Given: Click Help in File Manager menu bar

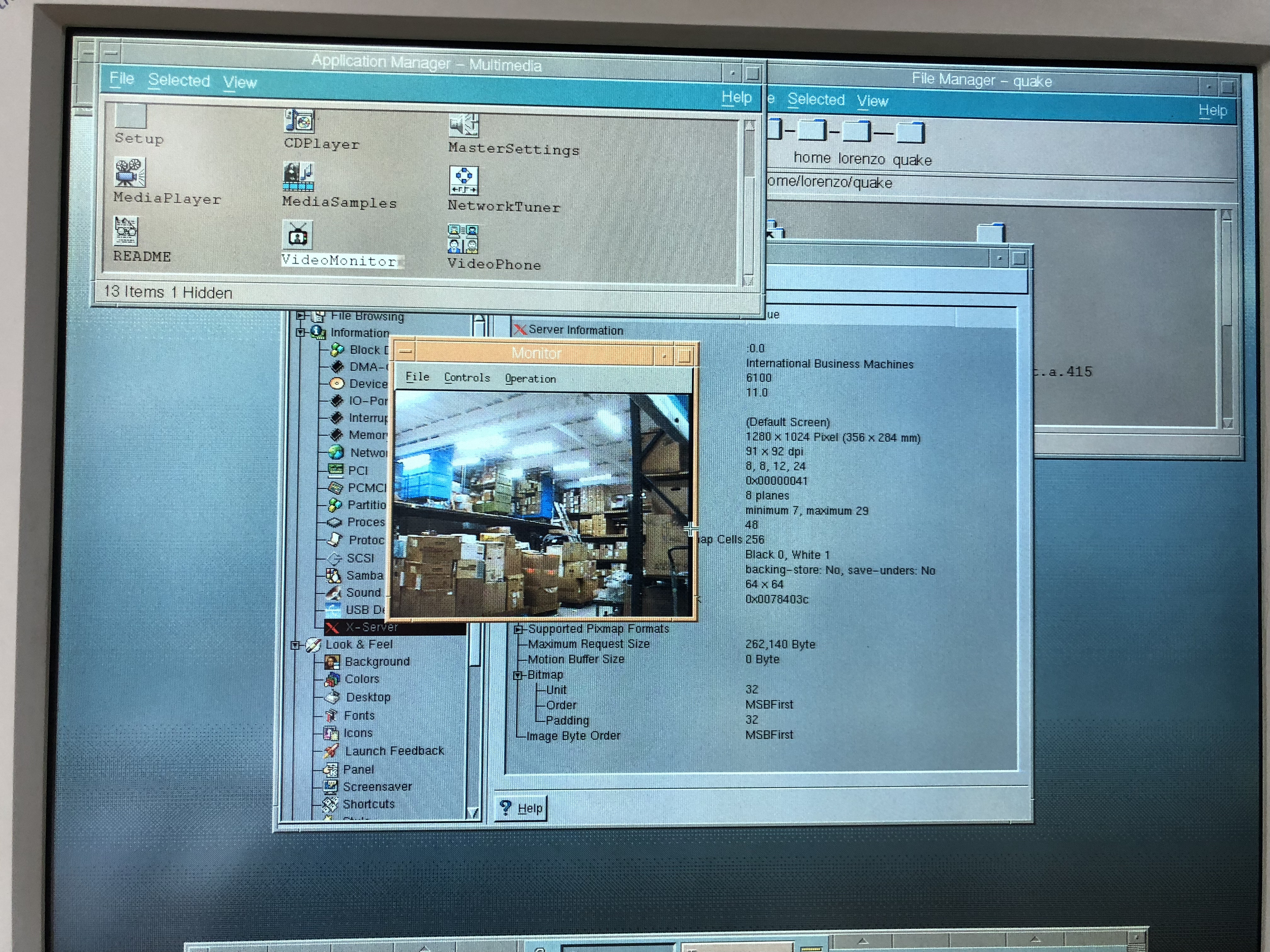Looking at the screenshot, I should 1212,110.
